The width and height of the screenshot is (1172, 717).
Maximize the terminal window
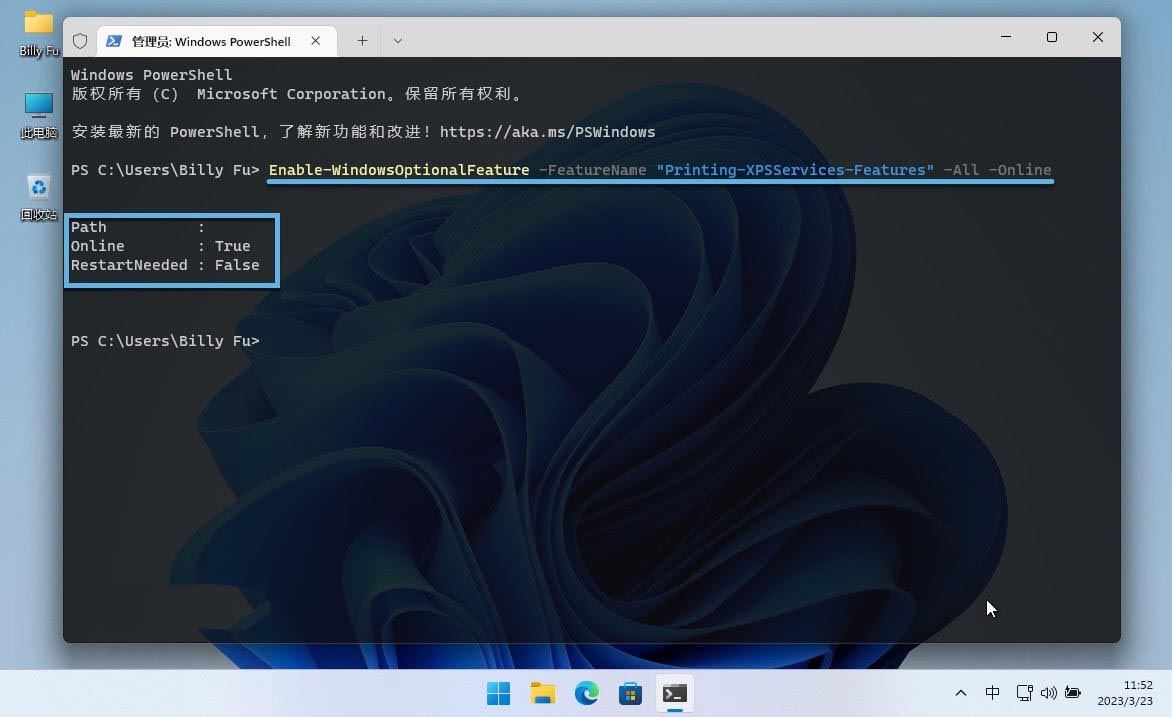coord(1052,37)
